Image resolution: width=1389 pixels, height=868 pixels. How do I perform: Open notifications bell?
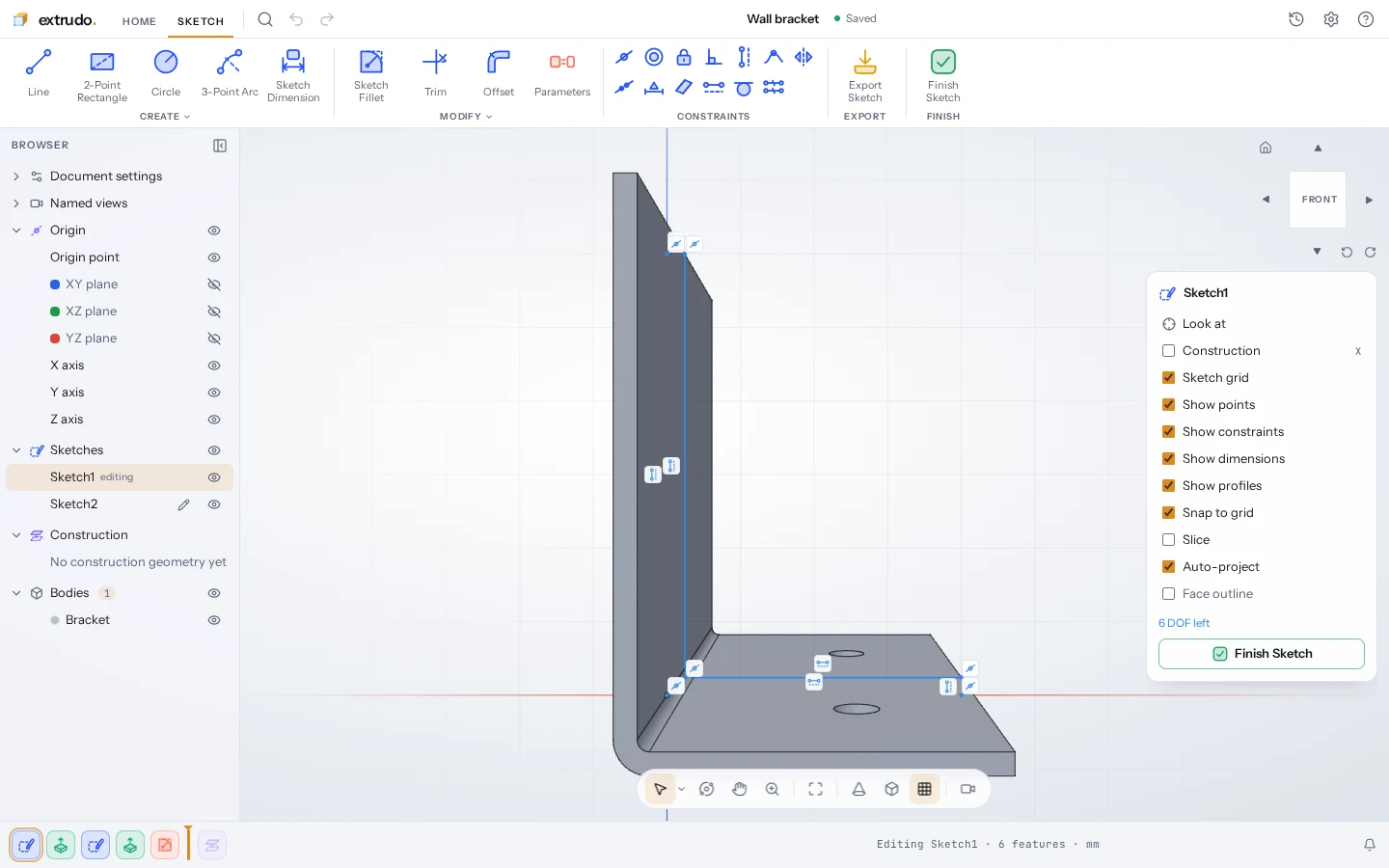1370,845
